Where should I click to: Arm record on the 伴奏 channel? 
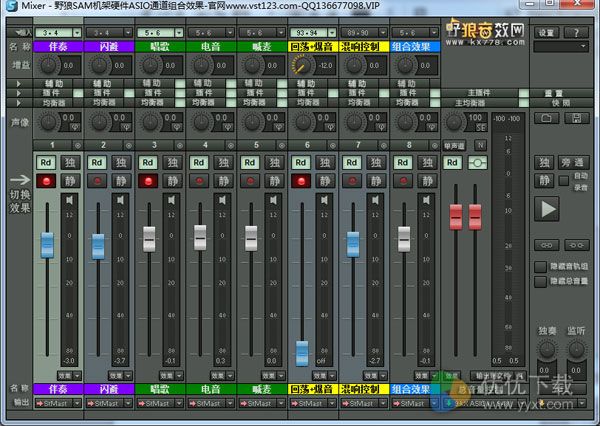click(46, 181)
